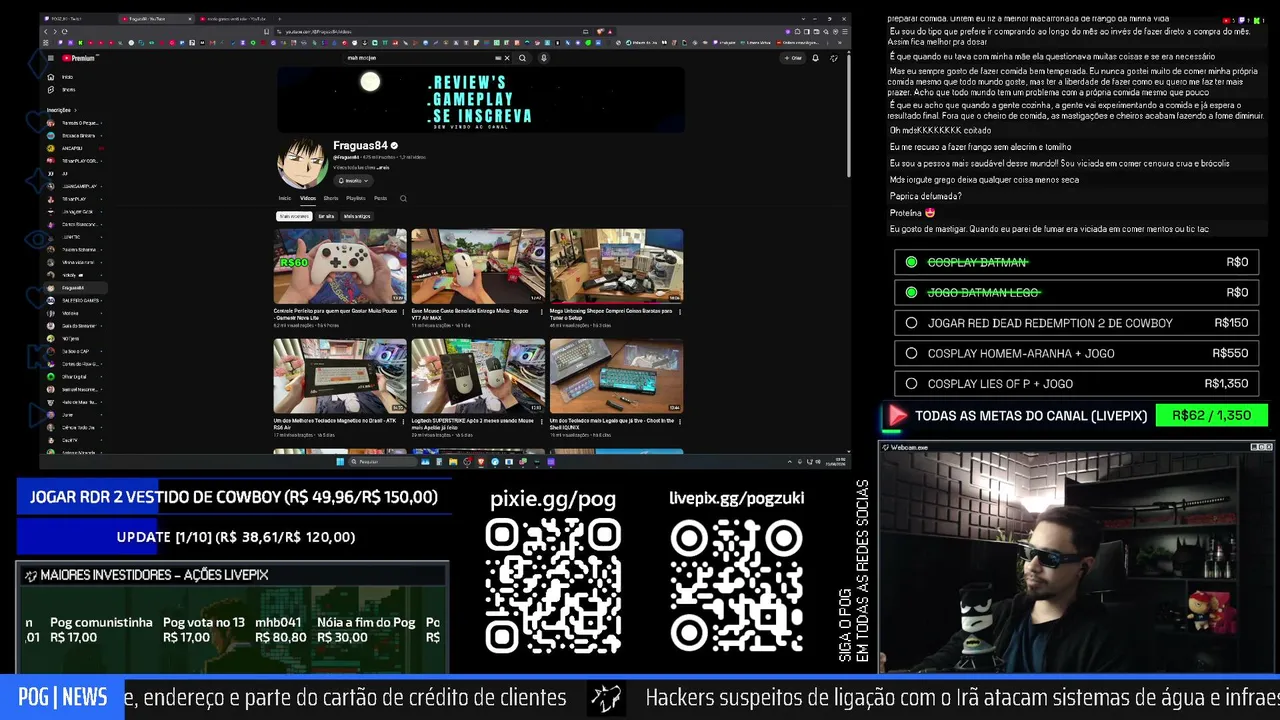Click the R$62 / 1,350 goal progress bar
Image resolution: width=1280 pixels, height=720 pixels.
click(x=1211, y=415)
